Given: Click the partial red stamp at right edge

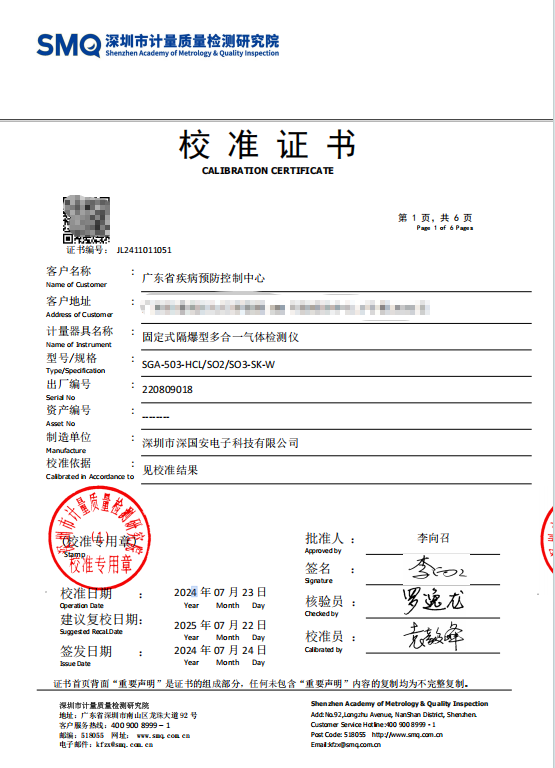Looking at the screenshot, I should 547,539.
